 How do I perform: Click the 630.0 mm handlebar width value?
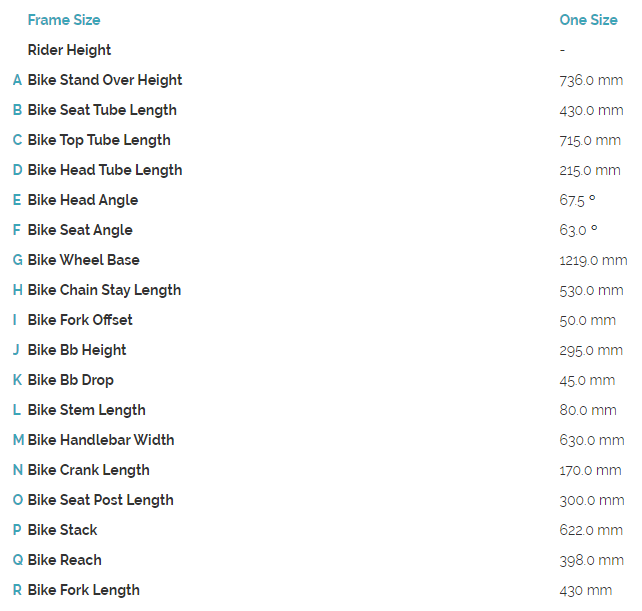[x=591, y=440]
